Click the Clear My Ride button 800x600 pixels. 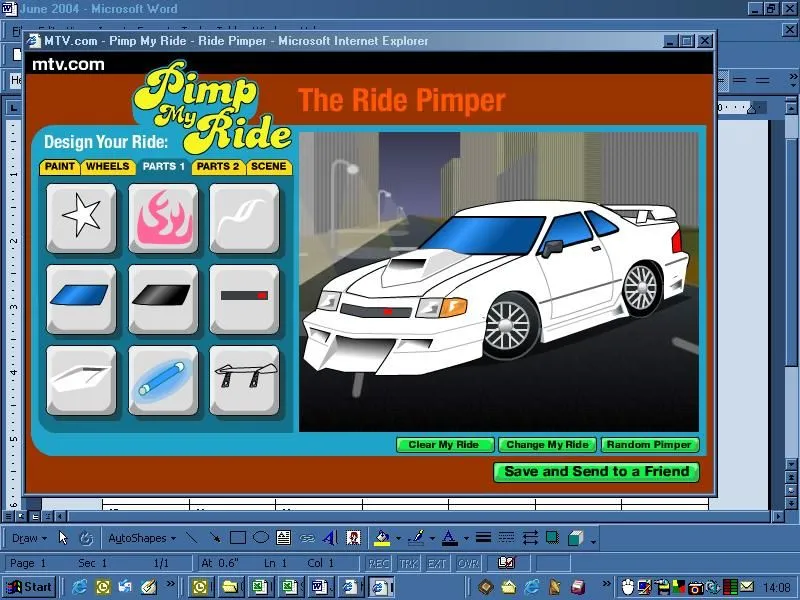coord(444,445)
